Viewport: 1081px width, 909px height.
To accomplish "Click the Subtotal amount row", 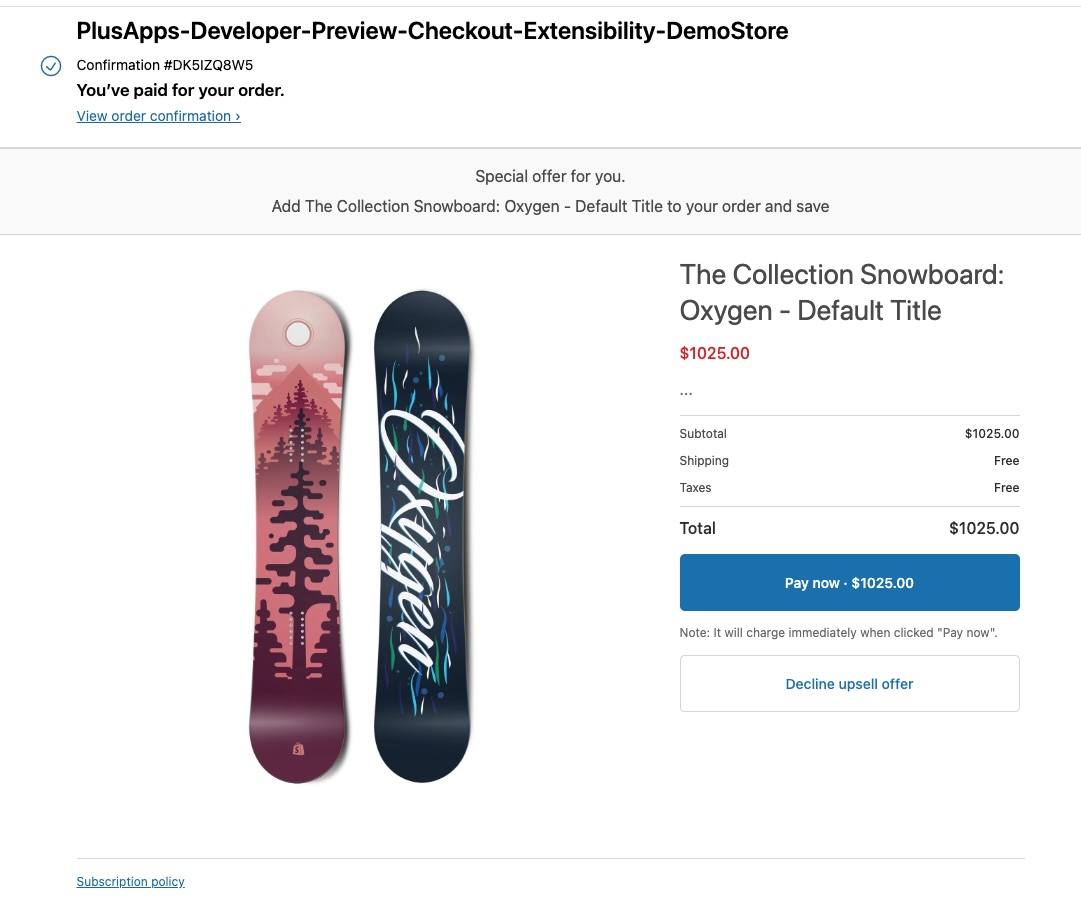I will click(849, 434).
